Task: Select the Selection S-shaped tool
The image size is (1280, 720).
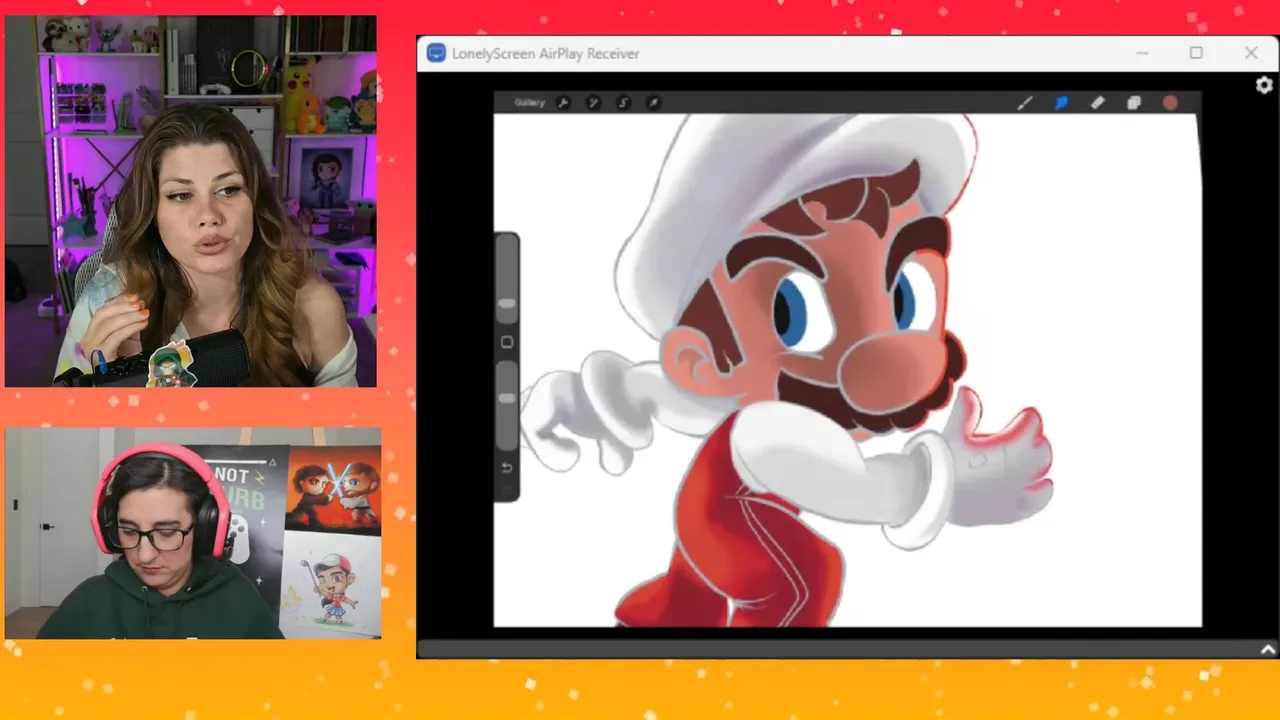Action: [x=623, y=103]
